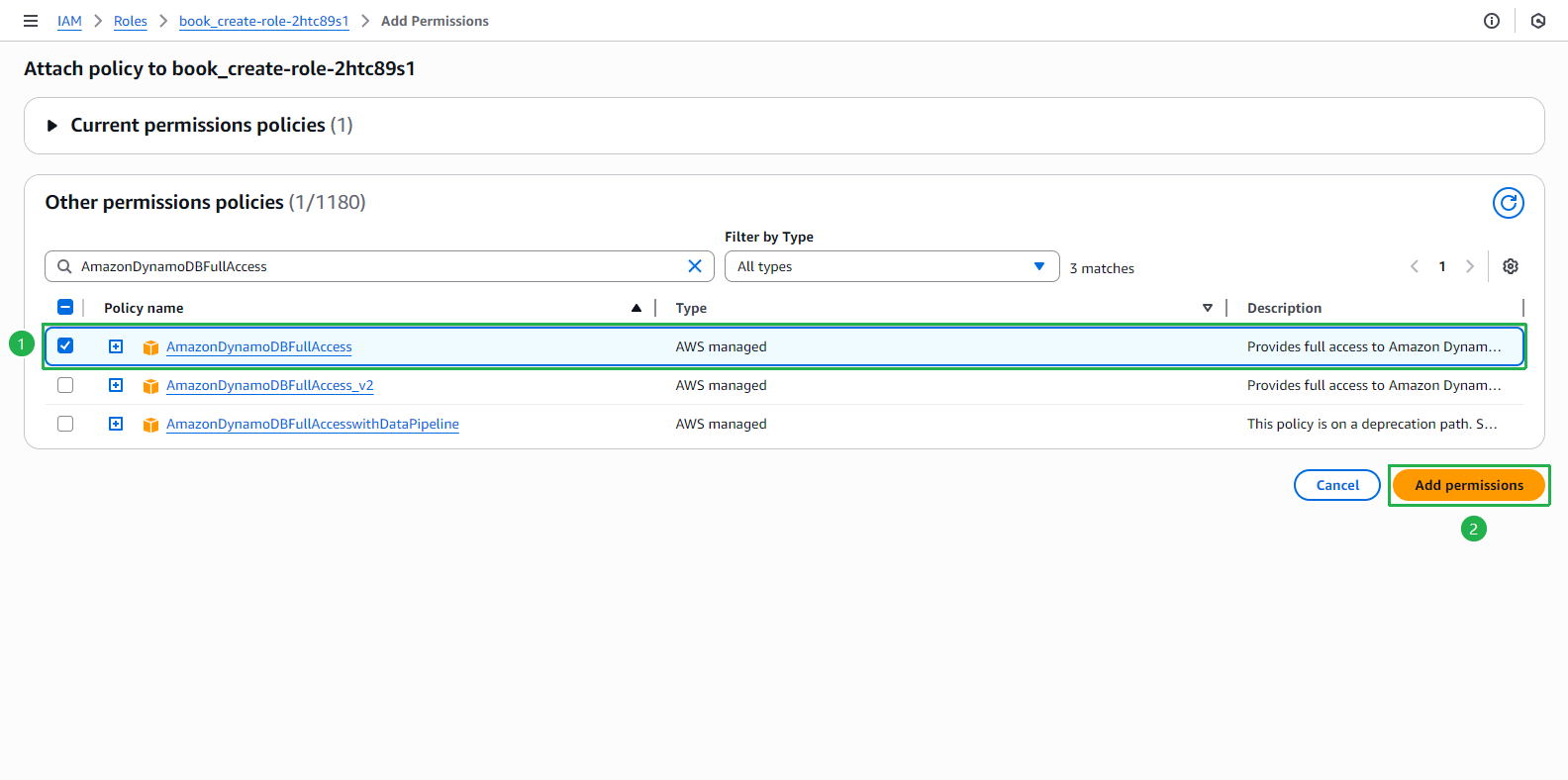1568x780 pixels.
Task: Click orange policy icon for AmazonDynamoDBFullAccess
Action: coord(150,347)
